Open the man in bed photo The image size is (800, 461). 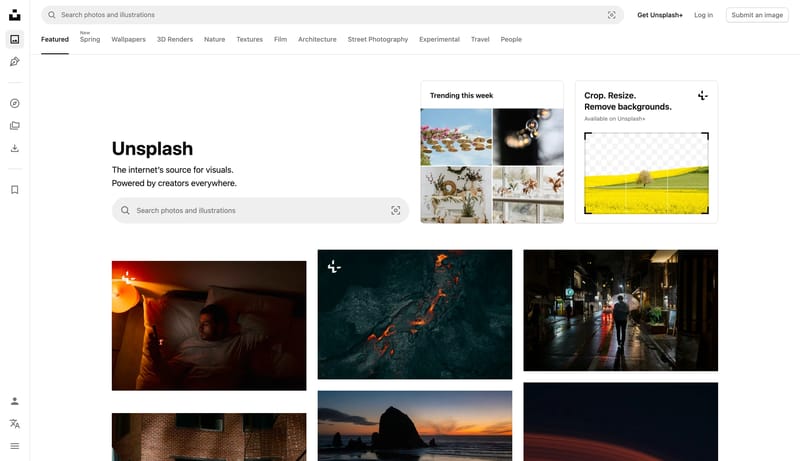tap(209, 325)
